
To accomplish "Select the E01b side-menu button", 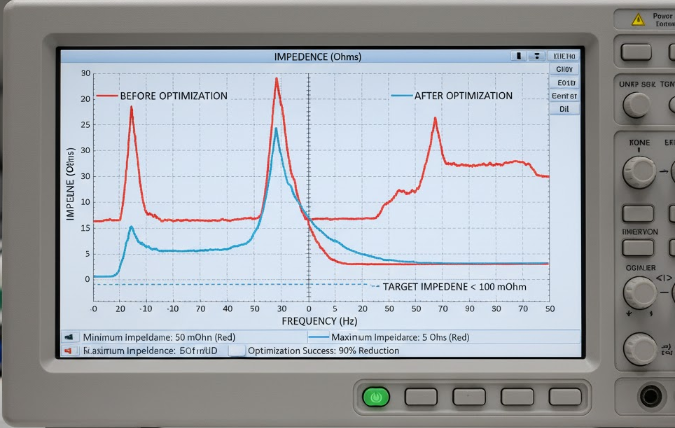I will 565,82.
